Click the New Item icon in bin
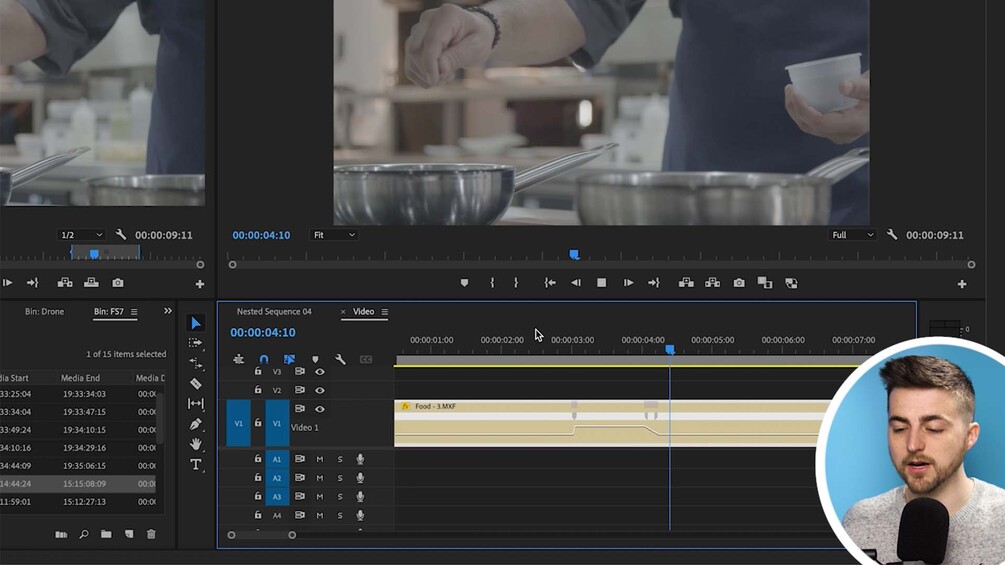Viewport: 1005px width, 565px height. point(129,534)
